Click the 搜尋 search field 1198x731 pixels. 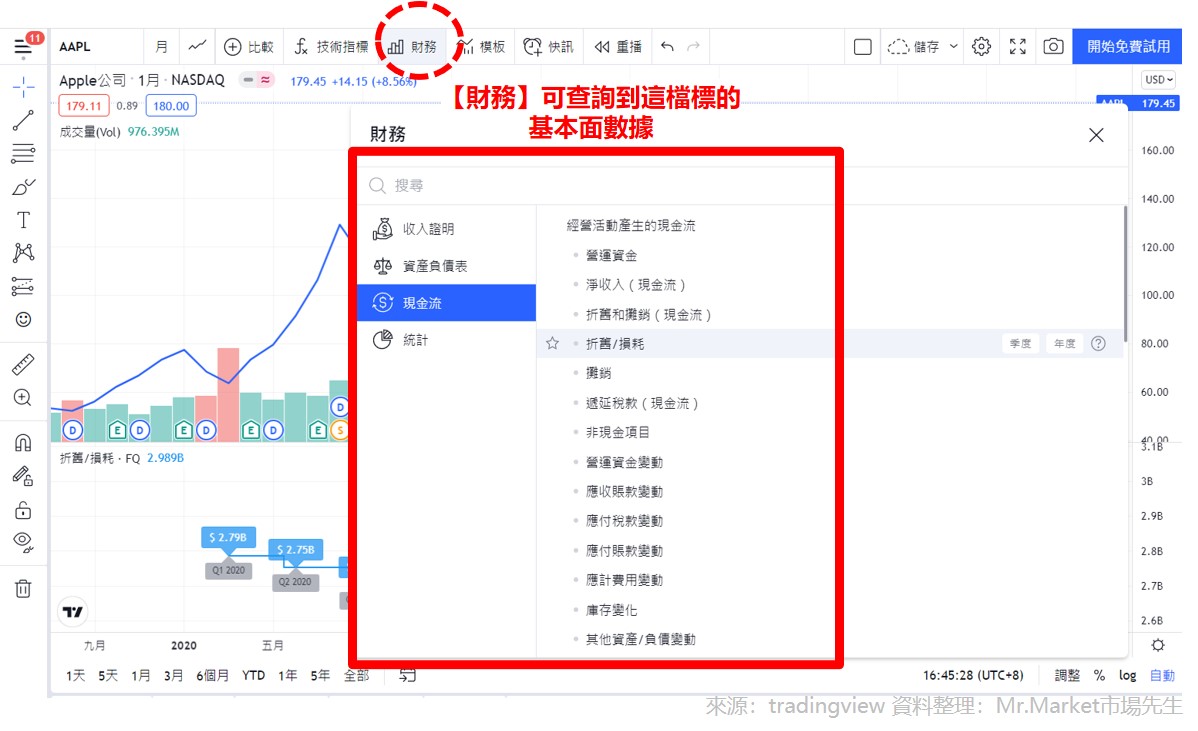(x=598, y=186)
